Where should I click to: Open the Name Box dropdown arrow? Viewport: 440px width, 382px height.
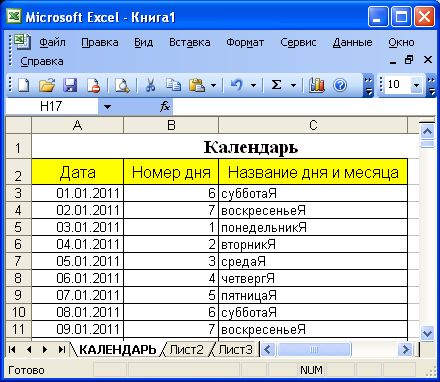coord(107,107)
